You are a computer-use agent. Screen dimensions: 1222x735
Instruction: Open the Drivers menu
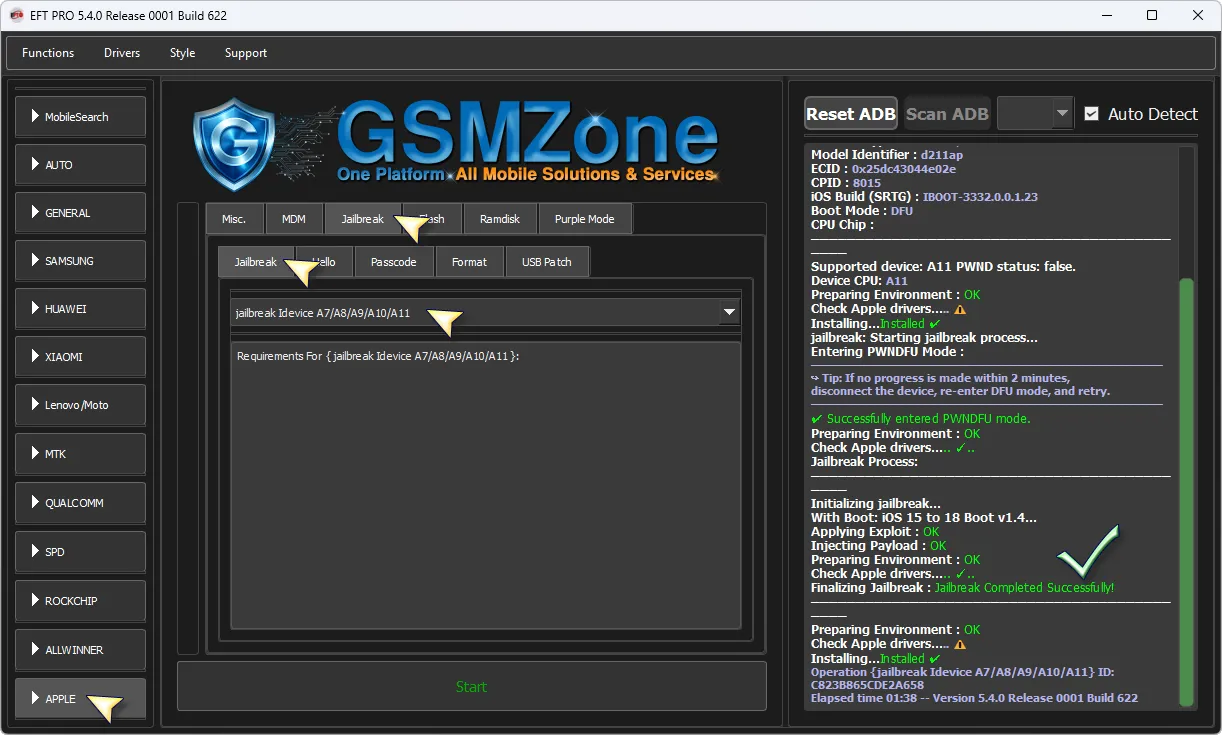tap(122, 53)
